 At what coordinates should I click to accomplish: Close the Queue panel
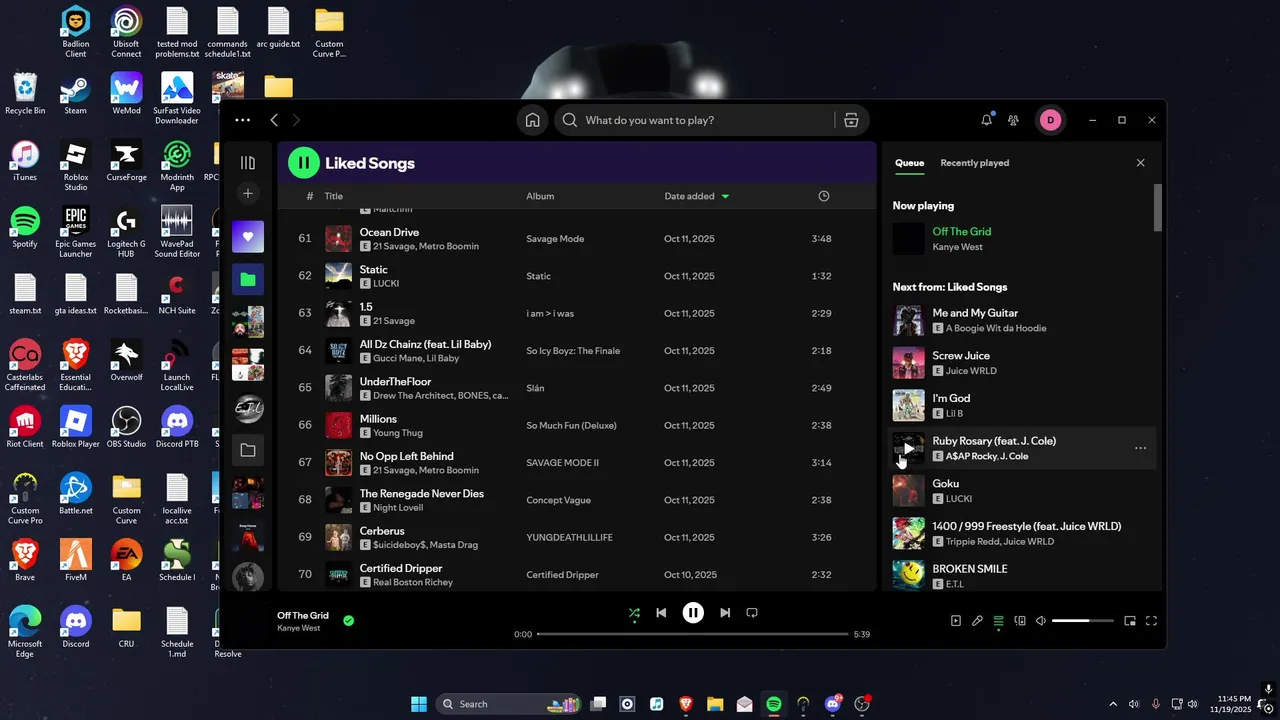(x=1140, y=163)
